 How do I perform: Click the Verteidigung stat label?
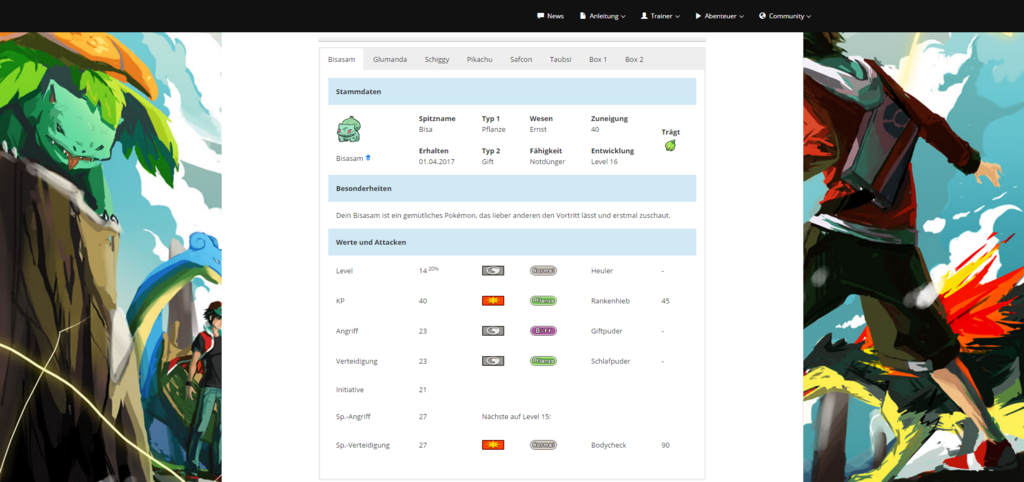357,361
